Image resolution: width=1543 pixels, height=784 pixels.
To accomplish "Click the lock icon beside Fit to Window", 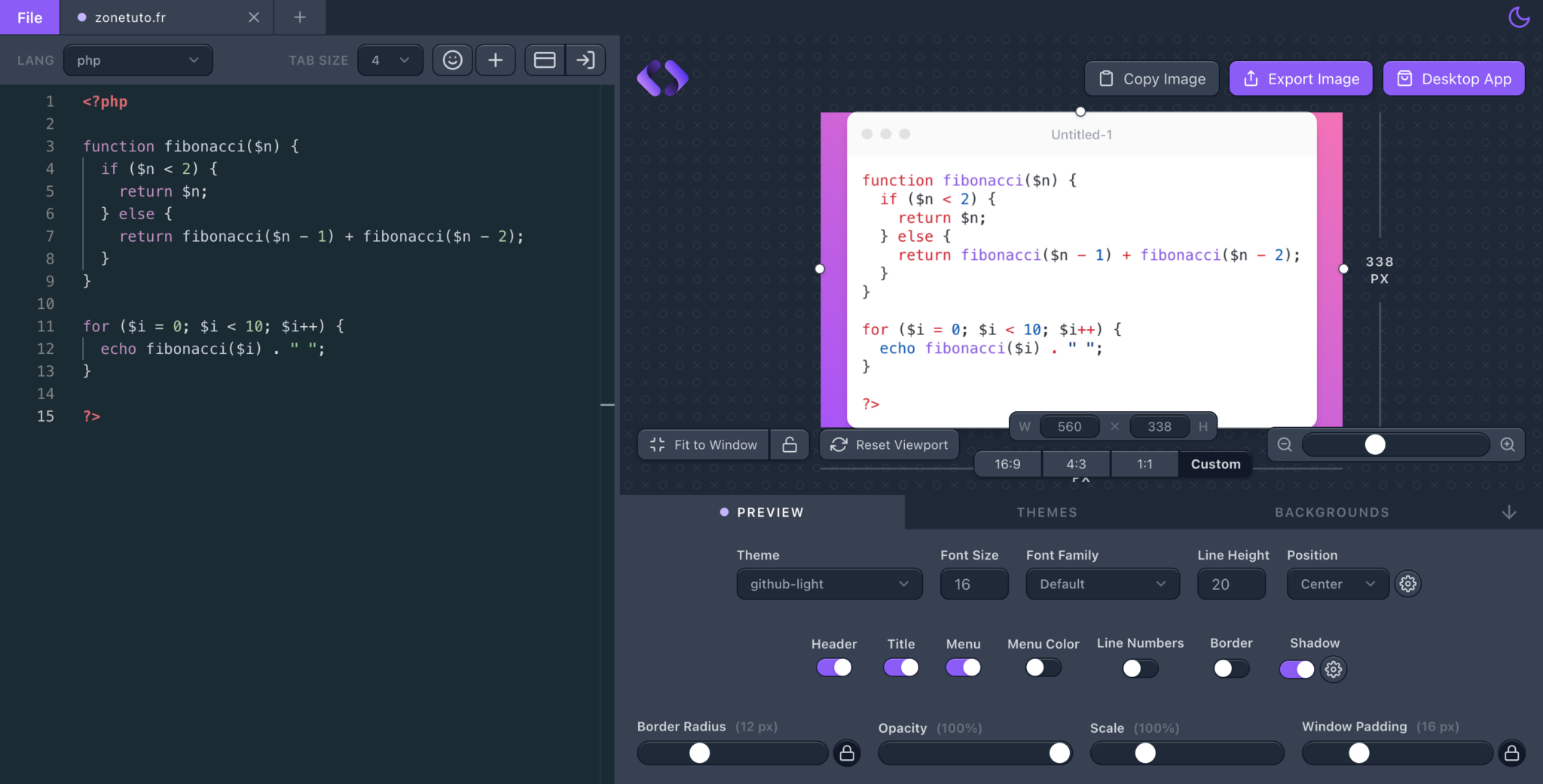I will click(x=789, y=444).
